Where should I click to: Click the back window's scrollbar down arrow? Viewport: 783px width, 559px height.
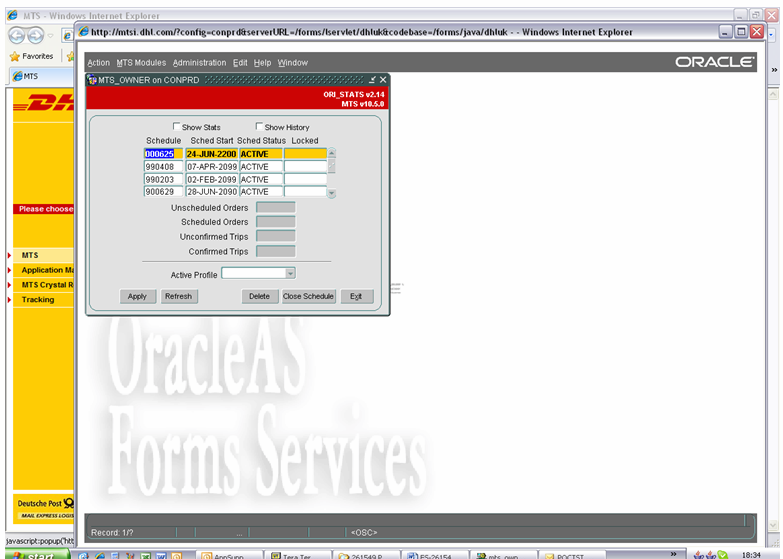point(773,526)
